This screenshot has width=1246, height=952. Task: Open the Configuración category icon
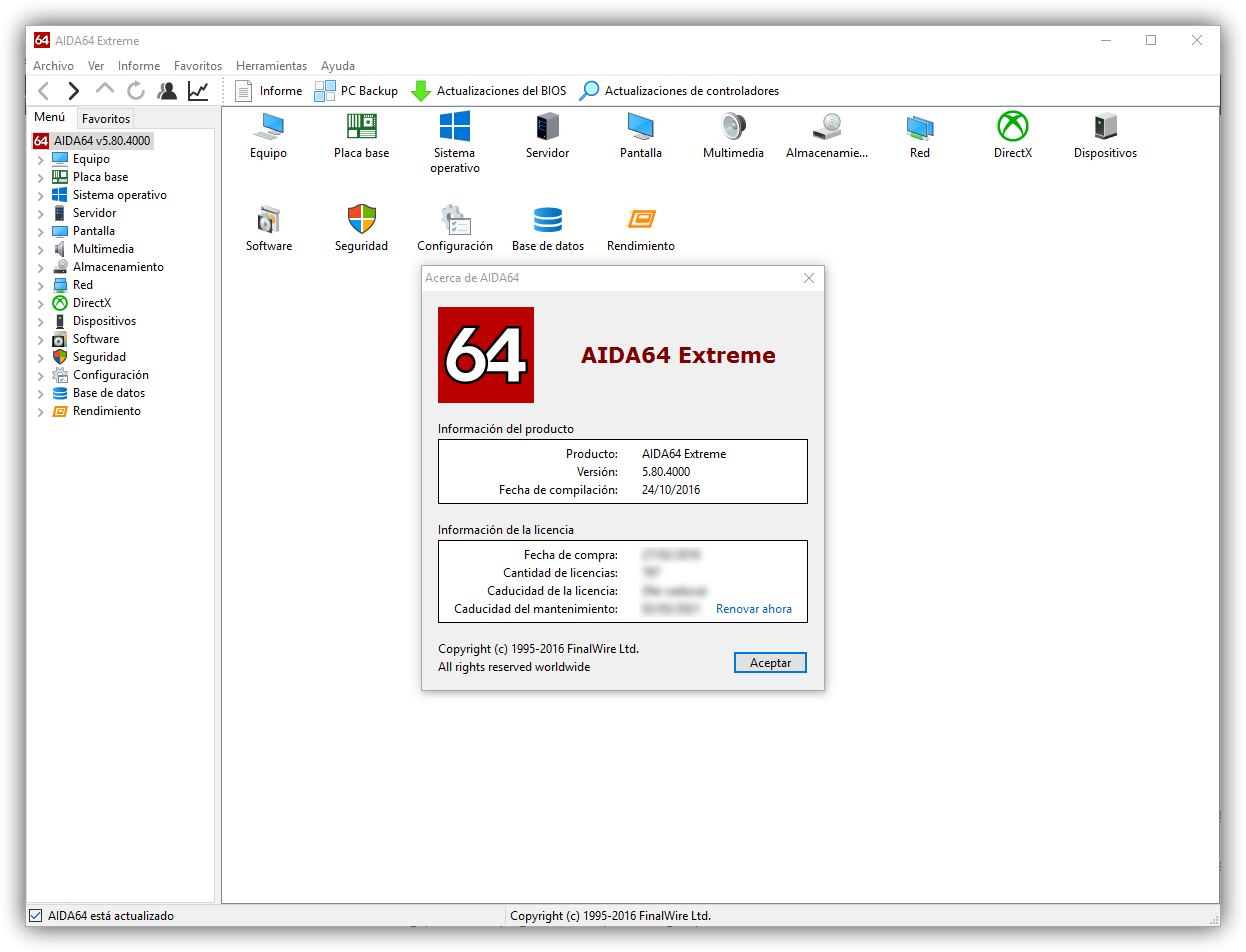pyautogui.click(x=455, y=219)
